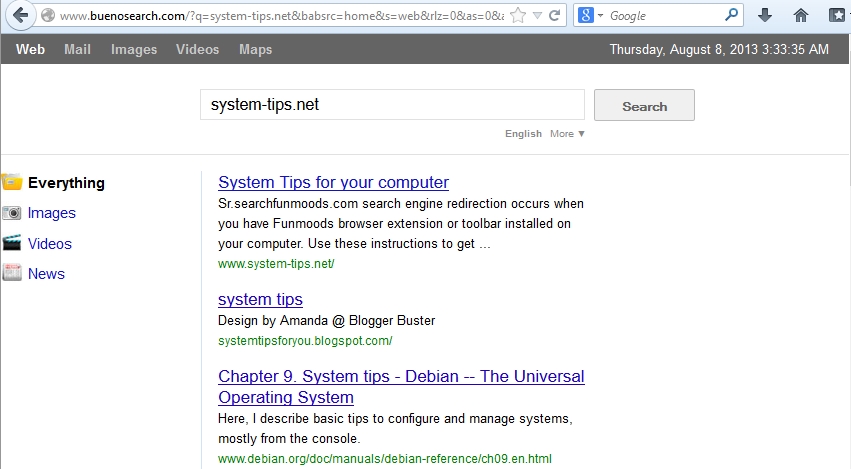Click the Everything folder icon
Image resolution: width=851 pixels, height=469 pixels.
12,182
